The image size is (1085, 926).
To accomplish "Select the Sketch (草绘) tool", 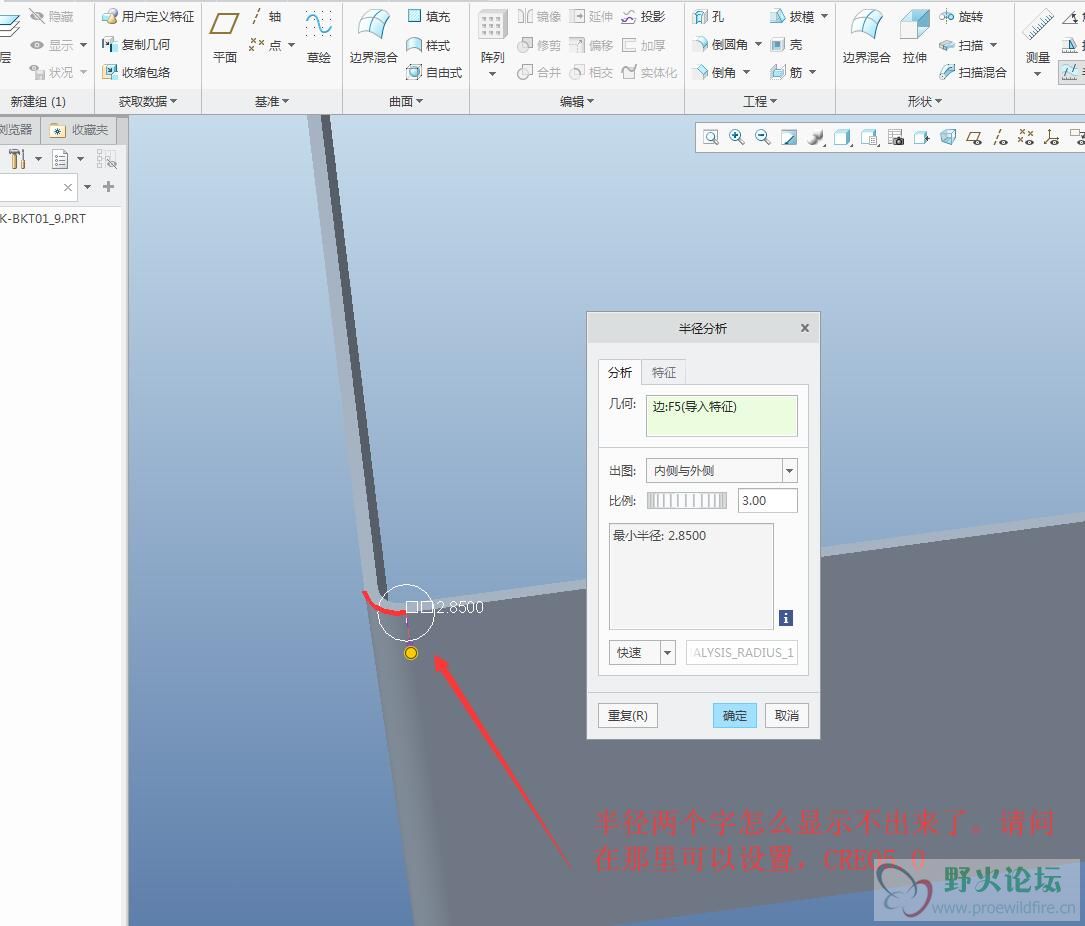I will click(x=319, y=38).
